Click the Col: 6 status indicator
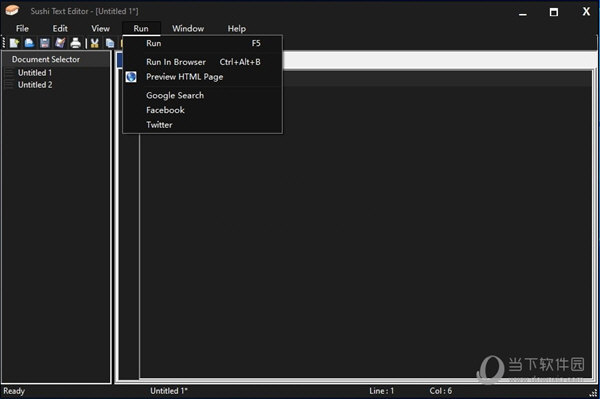Screen dimensions: 600x399 tap(440, 391)
